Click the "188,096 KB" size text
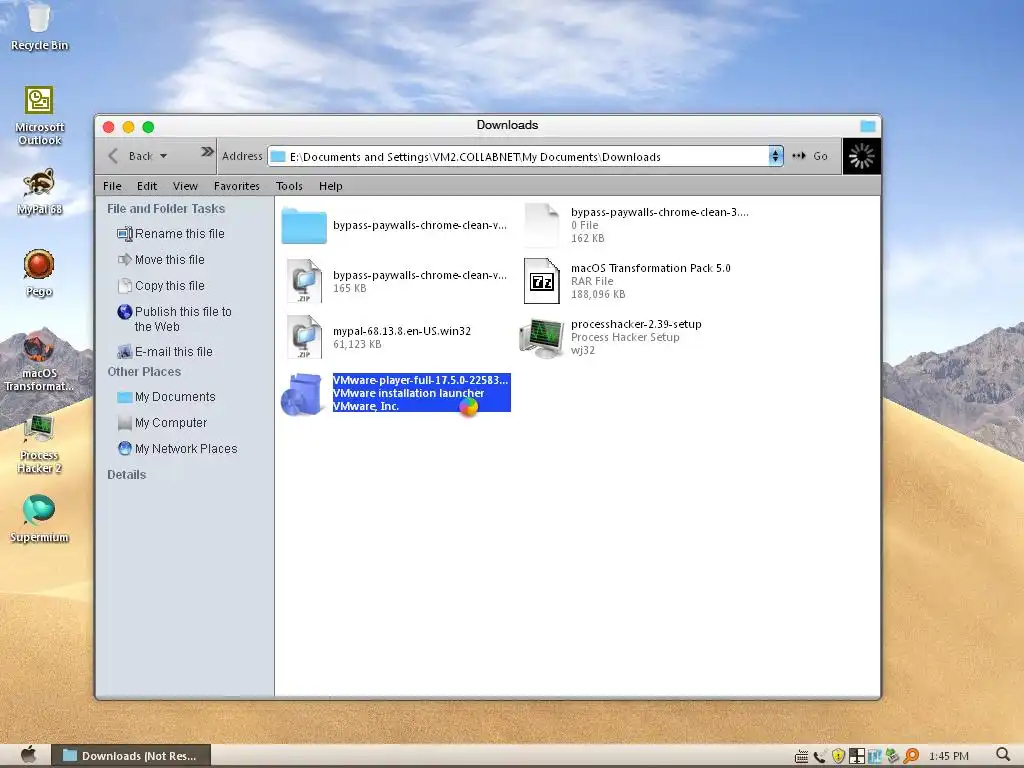 click(598, 295)
